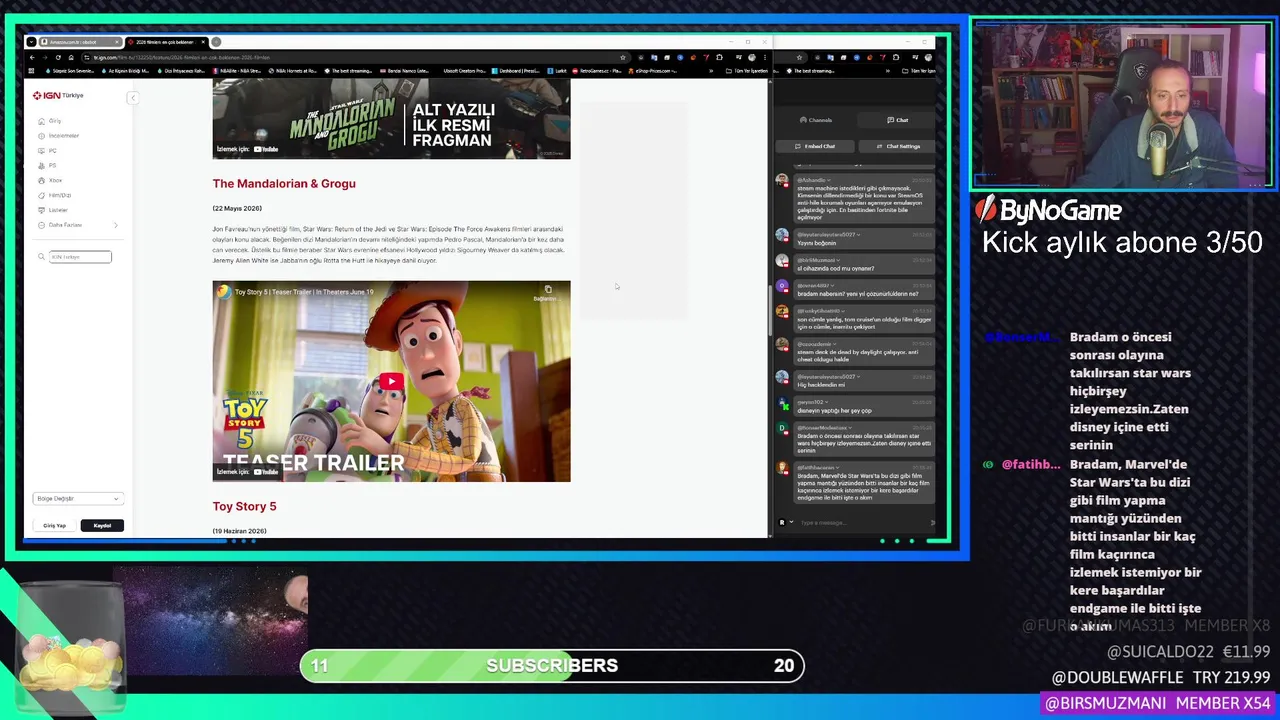This screenshot has height=720, width=1280.
Task: Bookmark this page with the star icon
Action: coord(623,57)
